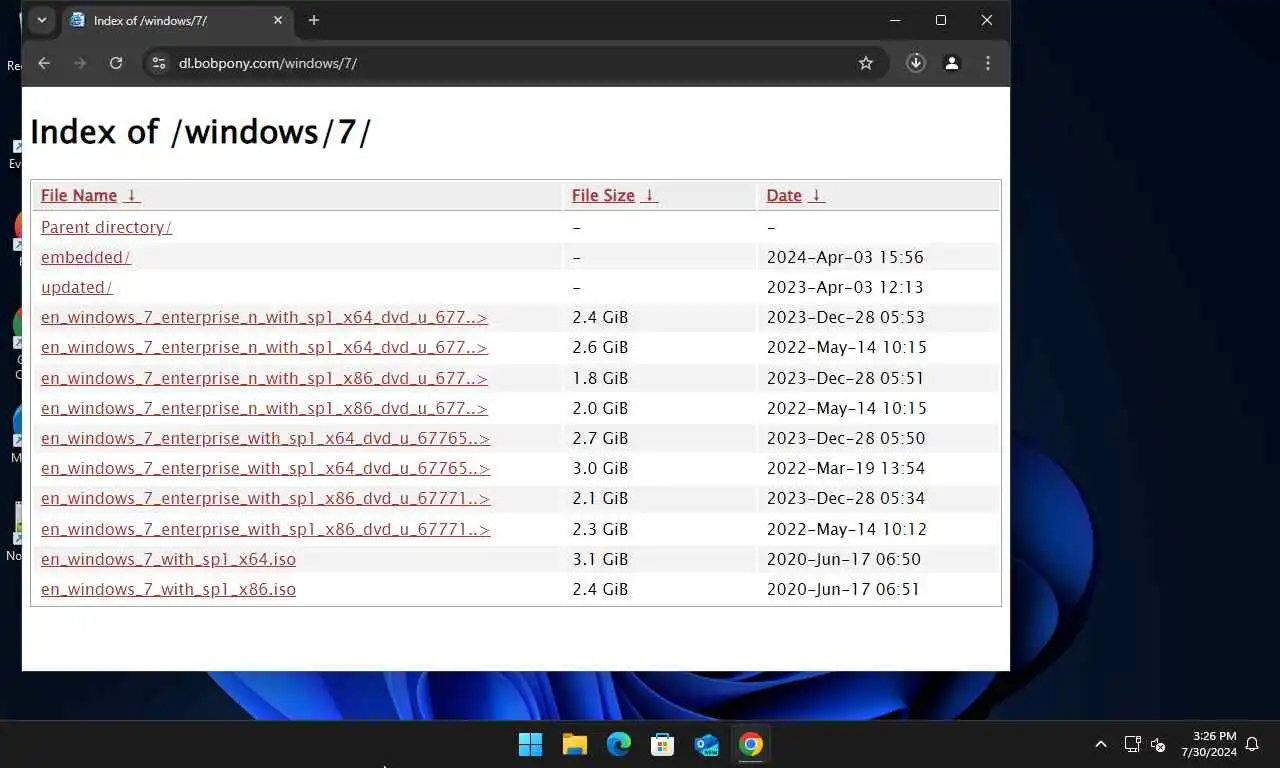This screenshot has height=768, width=1280.
Task: Click the muted volume tray icon
Action: click(1158, 744)
